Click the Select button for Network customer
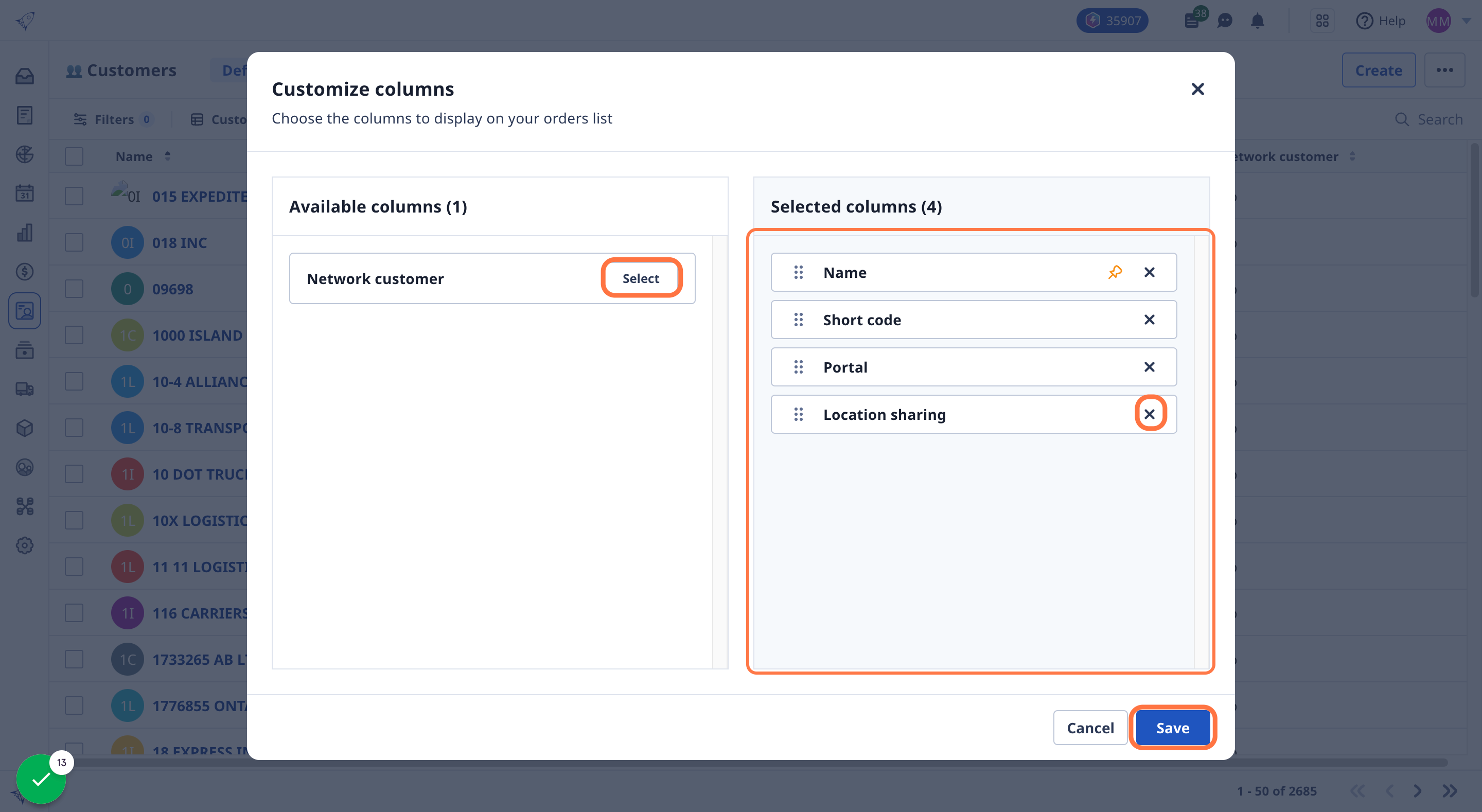This screenshot has width=1482, height=812. (x=641, y=278)
